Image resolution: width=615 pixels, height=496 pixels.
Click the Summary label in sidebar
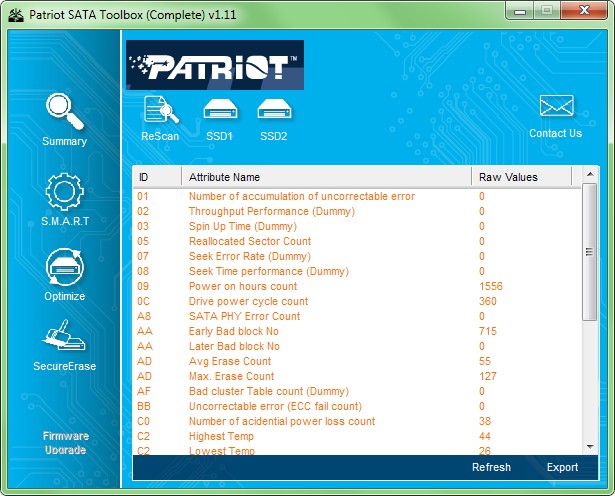65,141
